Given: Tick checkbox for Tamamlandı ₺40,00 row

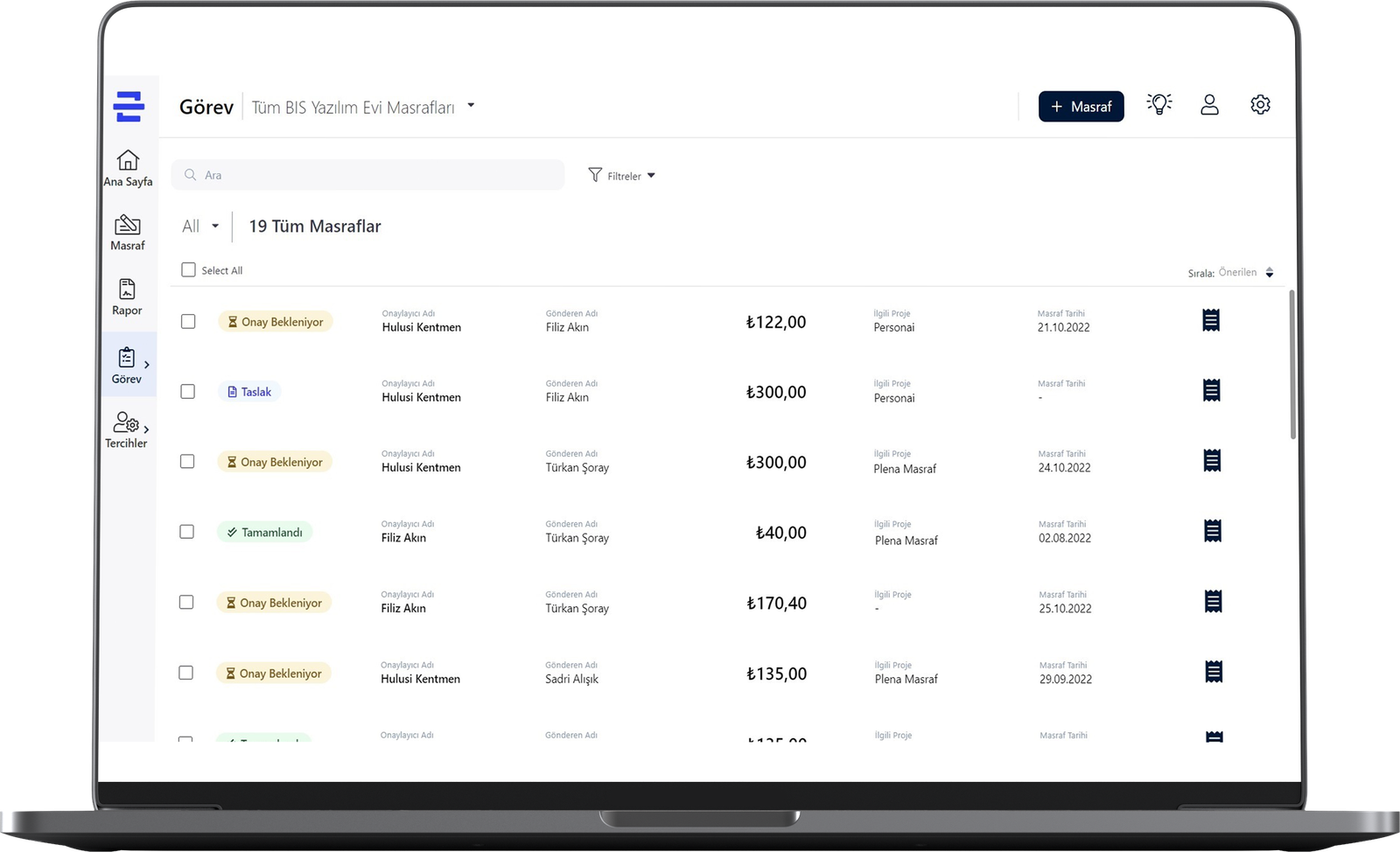Looking at the screenshot, I should [186, 532].
